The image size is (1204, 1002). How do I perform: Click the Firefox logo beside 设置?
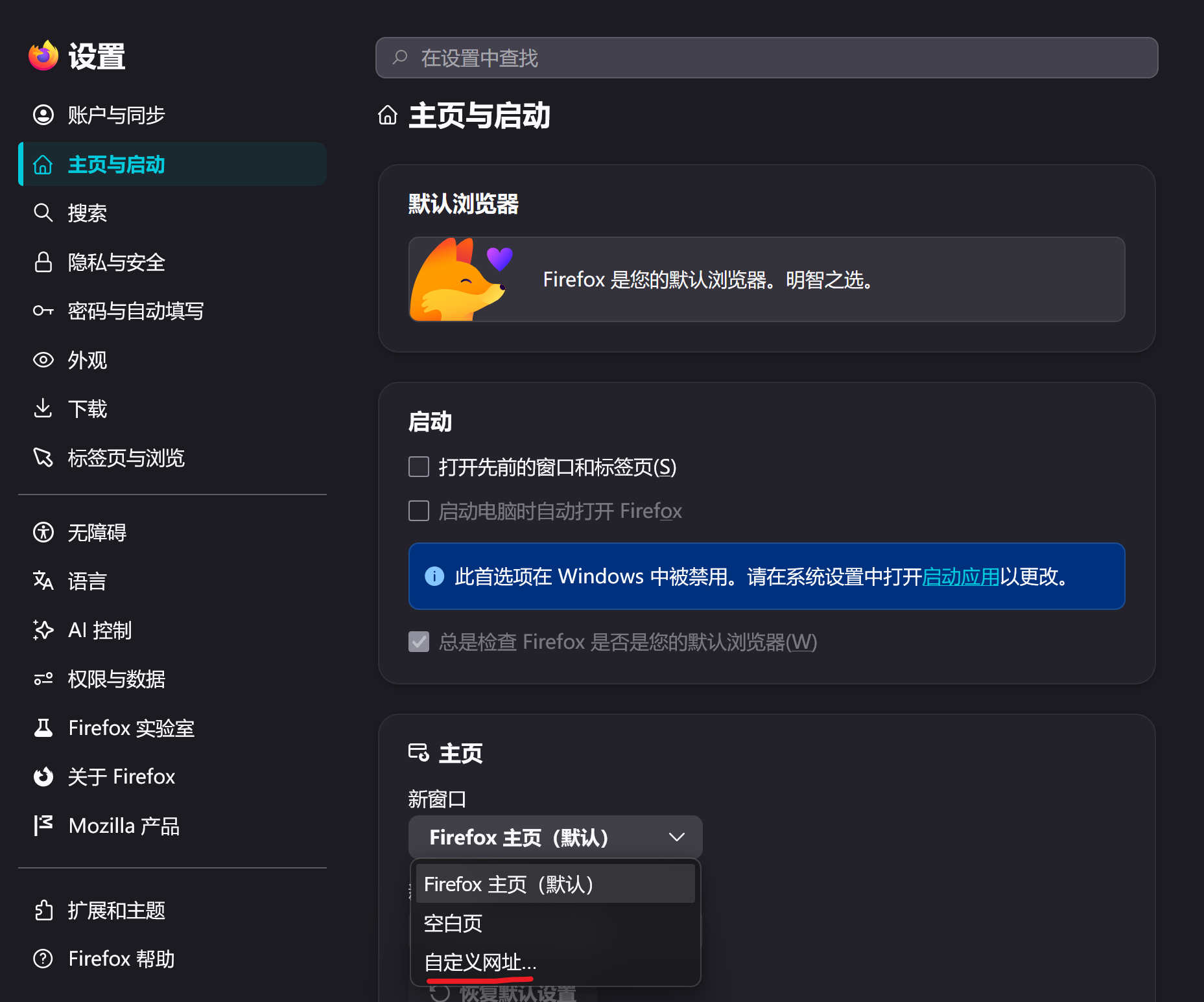[x=43, y=56]
